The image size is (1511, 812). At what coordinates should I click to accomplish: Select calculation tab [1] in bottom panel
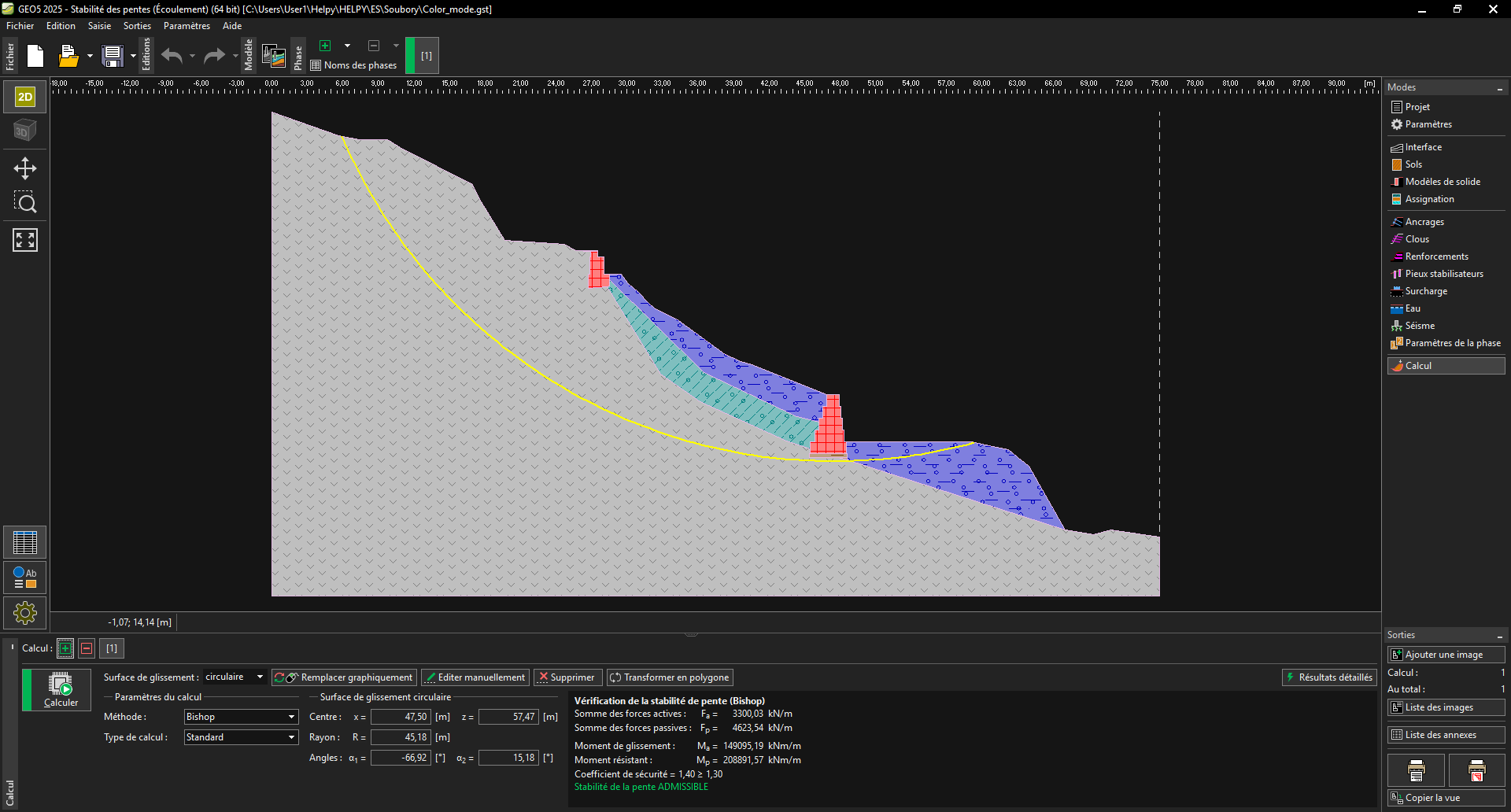112,648
